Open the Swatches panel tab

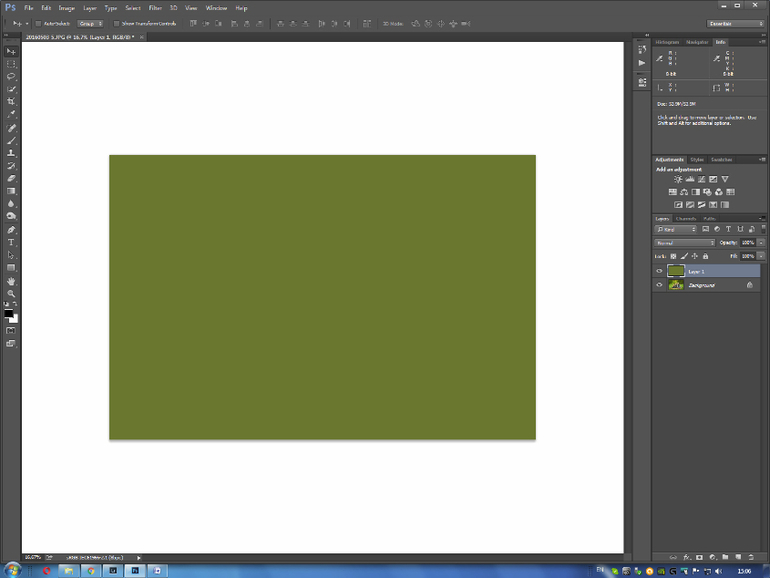(721, 159)
